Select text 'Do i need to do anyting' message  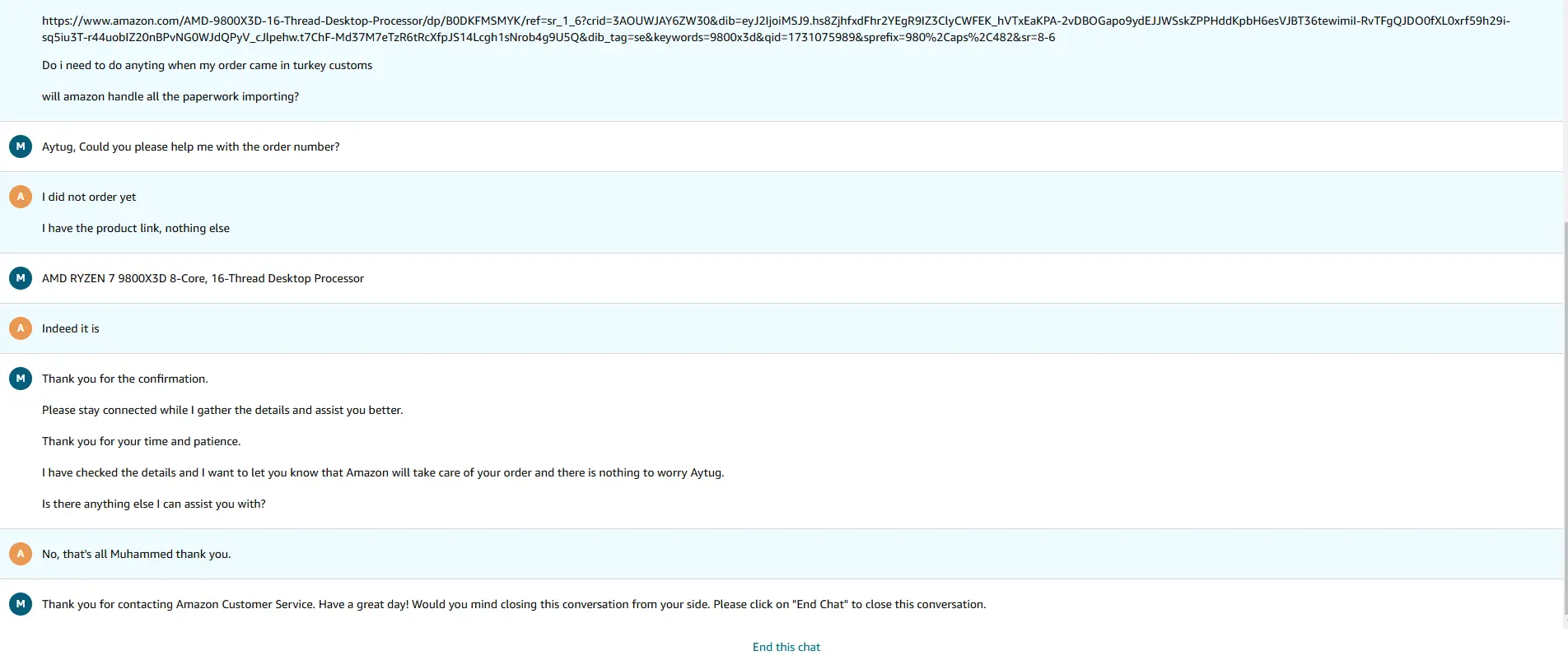[207, 65]
